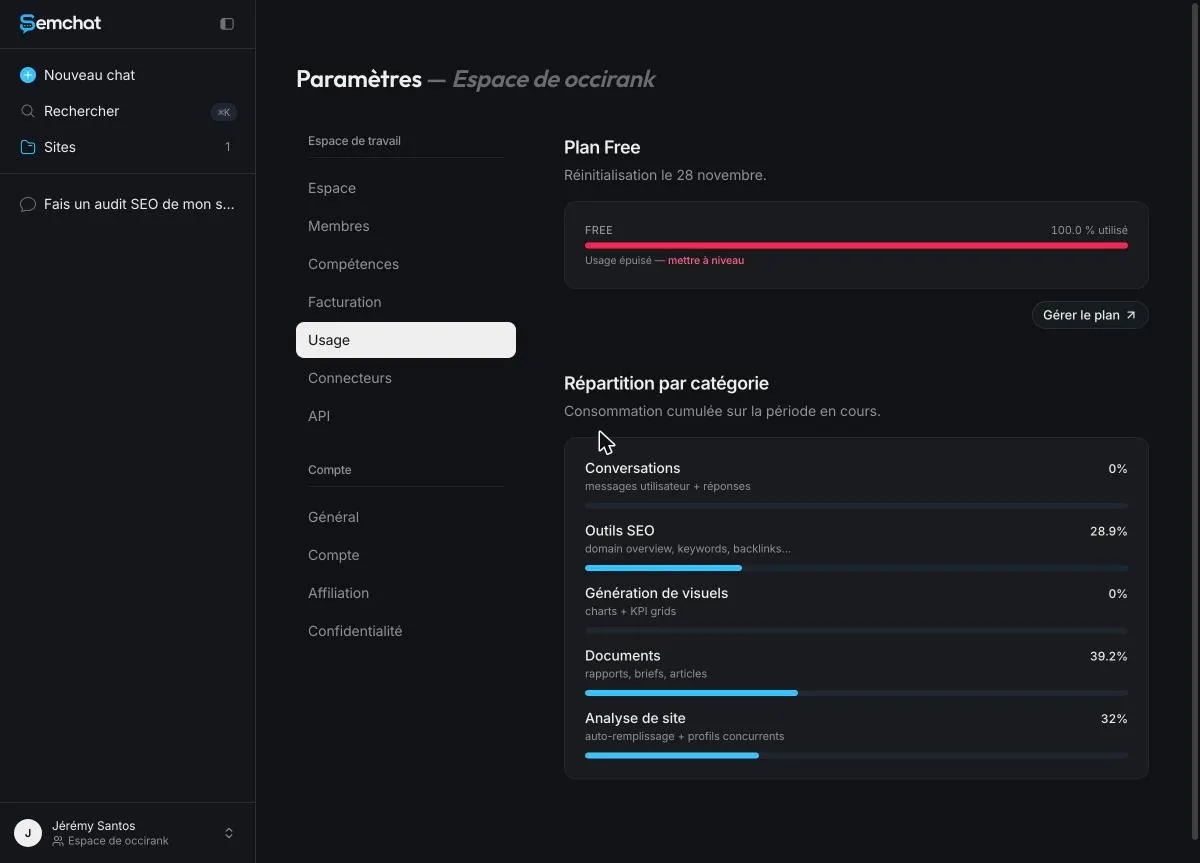Click the Génération de visuels usage bar
Viewport: 1200px width, 863px height.
(x=856, y=631)
